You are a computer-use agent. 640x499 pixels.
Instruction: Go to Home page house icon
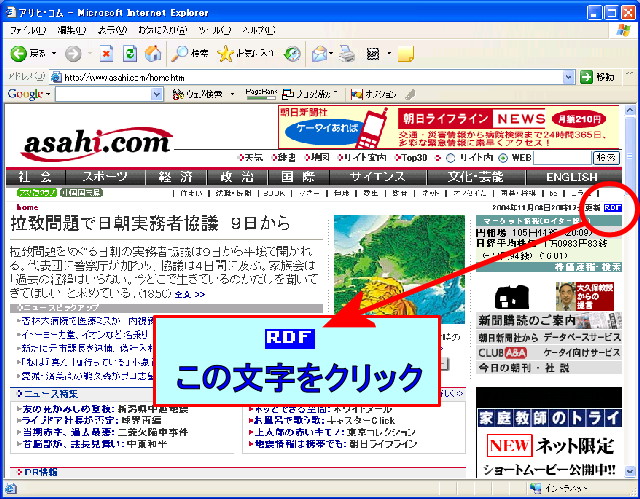click(x=153, y=53)
